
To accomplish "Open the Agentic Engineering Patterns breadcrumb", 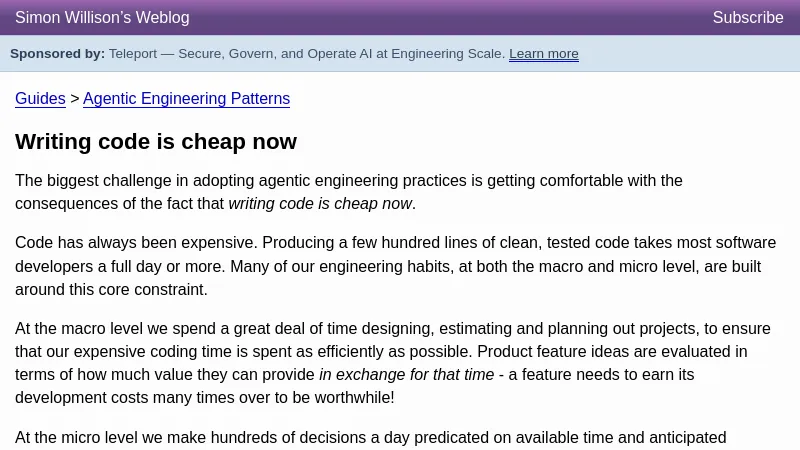I will [186, 99].
